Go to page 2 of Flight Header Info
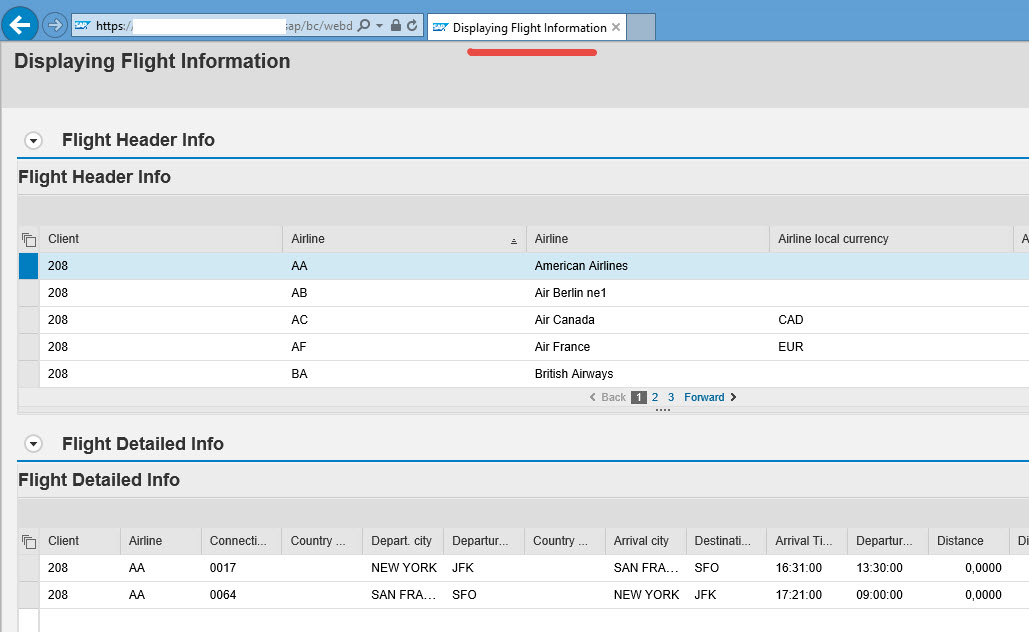 tap(654, 397)
